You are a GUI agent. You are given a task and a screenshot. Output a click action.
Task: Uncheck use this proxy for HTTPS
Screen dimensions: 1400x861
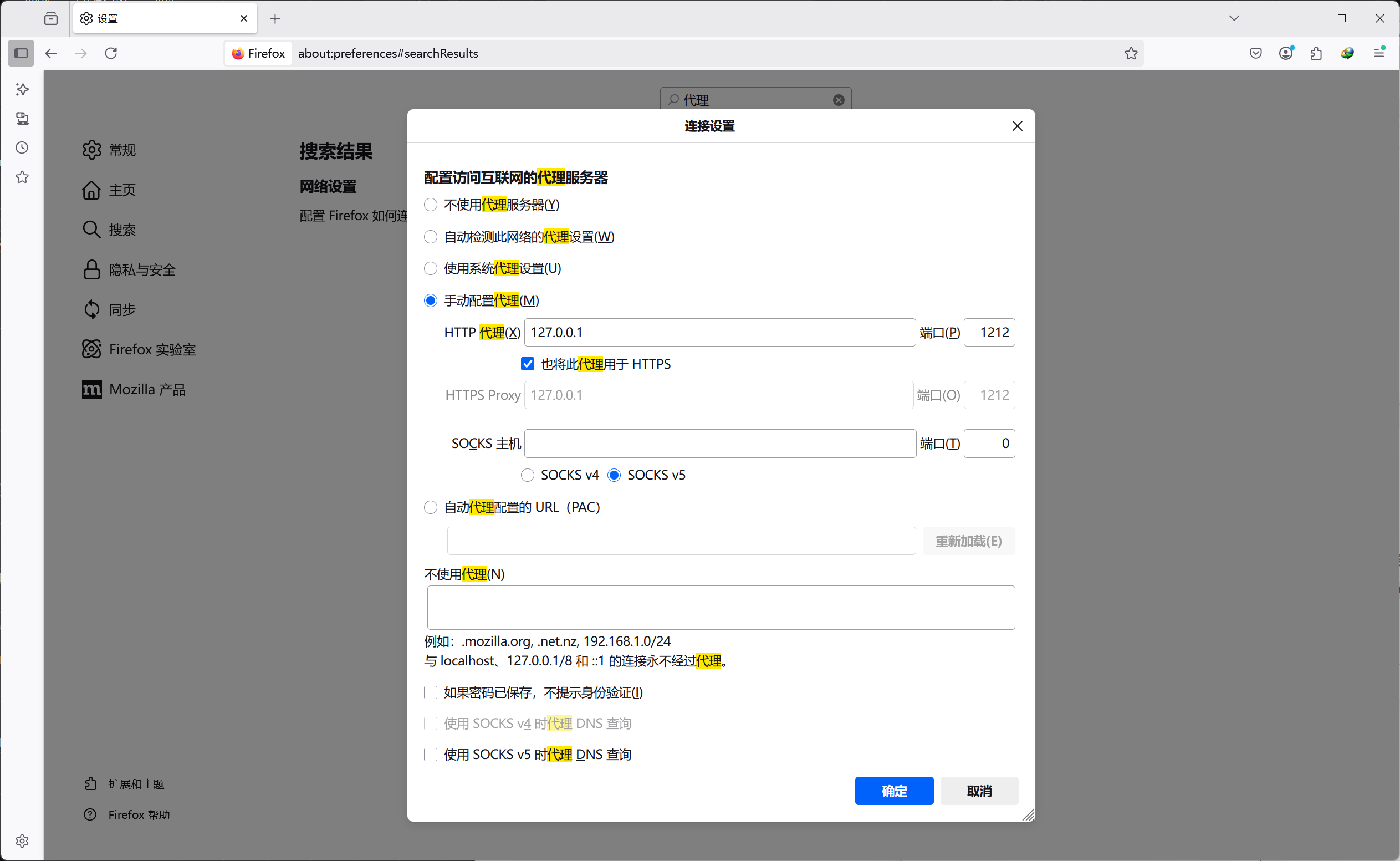[528, 364]
